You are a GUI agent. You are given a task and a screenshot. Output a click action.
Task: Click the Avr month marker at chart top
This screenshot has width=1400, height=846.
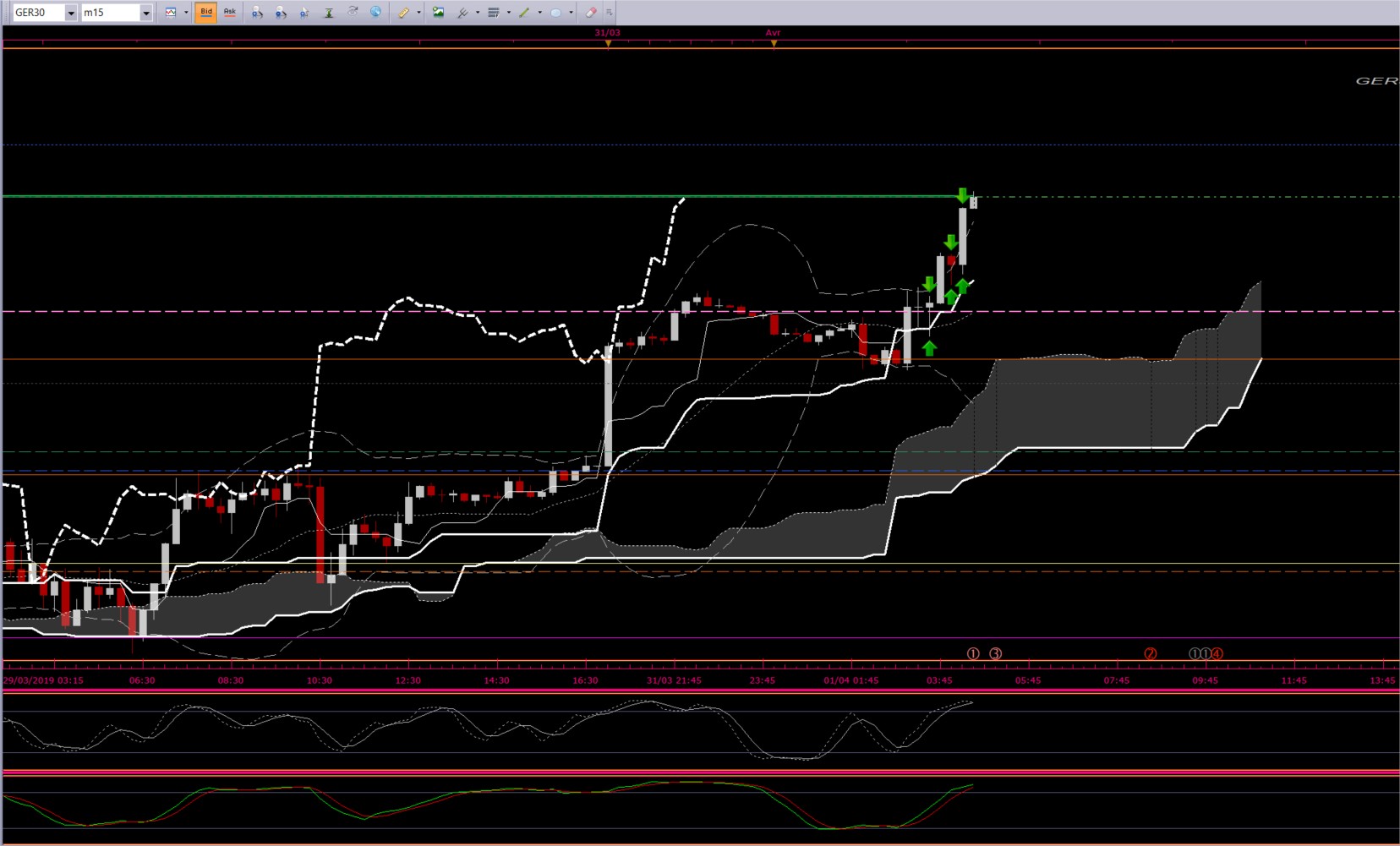pos(773,33)
